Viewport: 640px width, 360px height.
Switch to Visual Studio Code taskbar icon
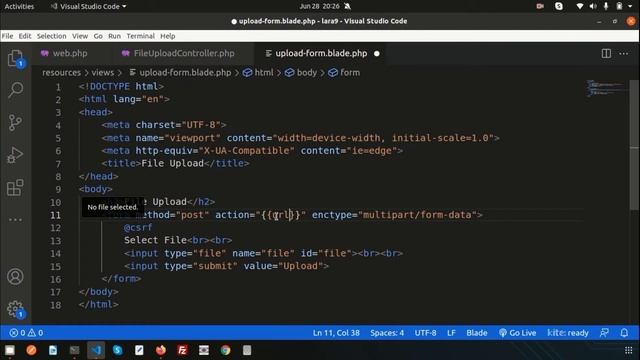(96, 350)
